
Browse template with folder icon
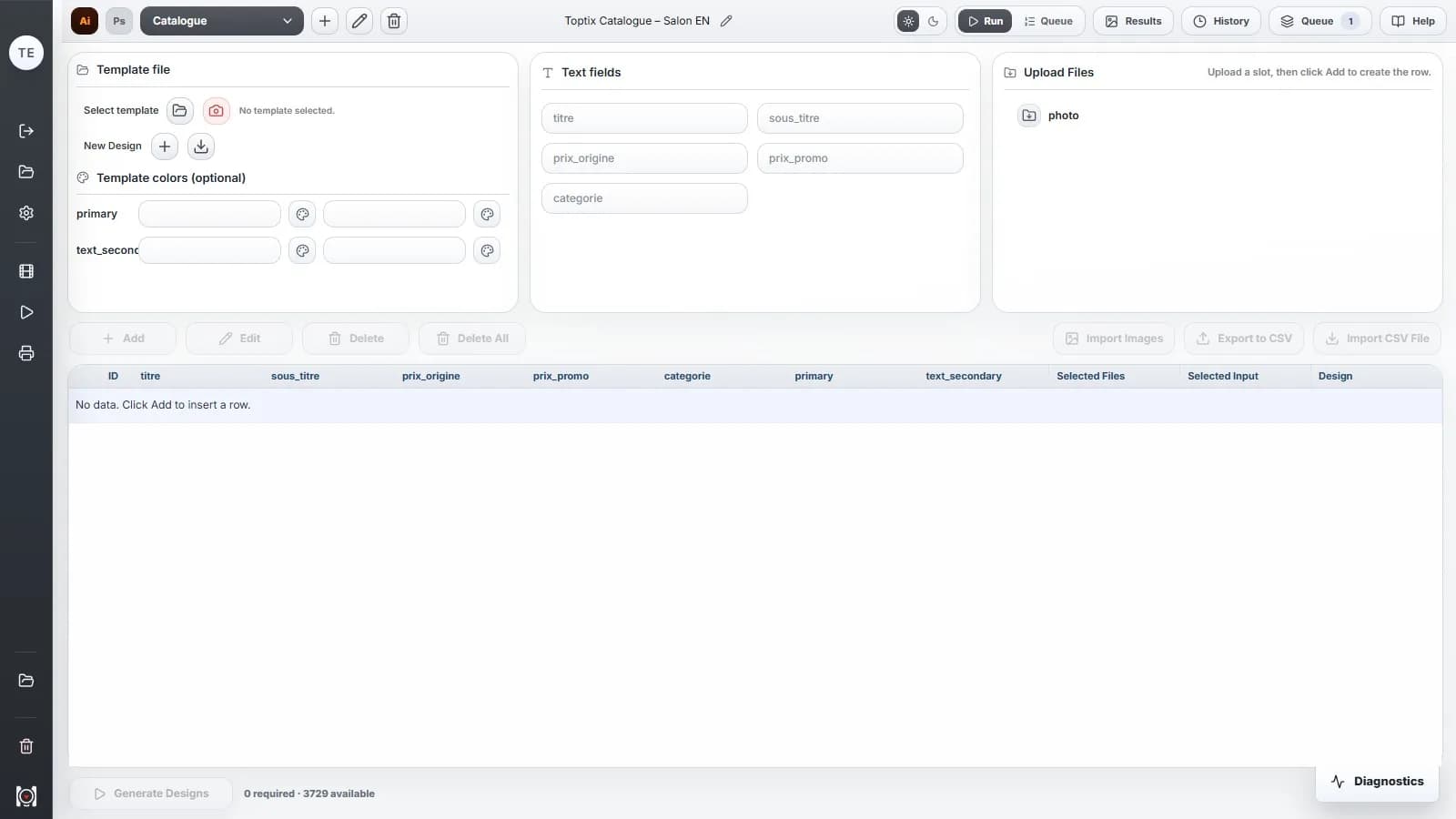(180, 110)
